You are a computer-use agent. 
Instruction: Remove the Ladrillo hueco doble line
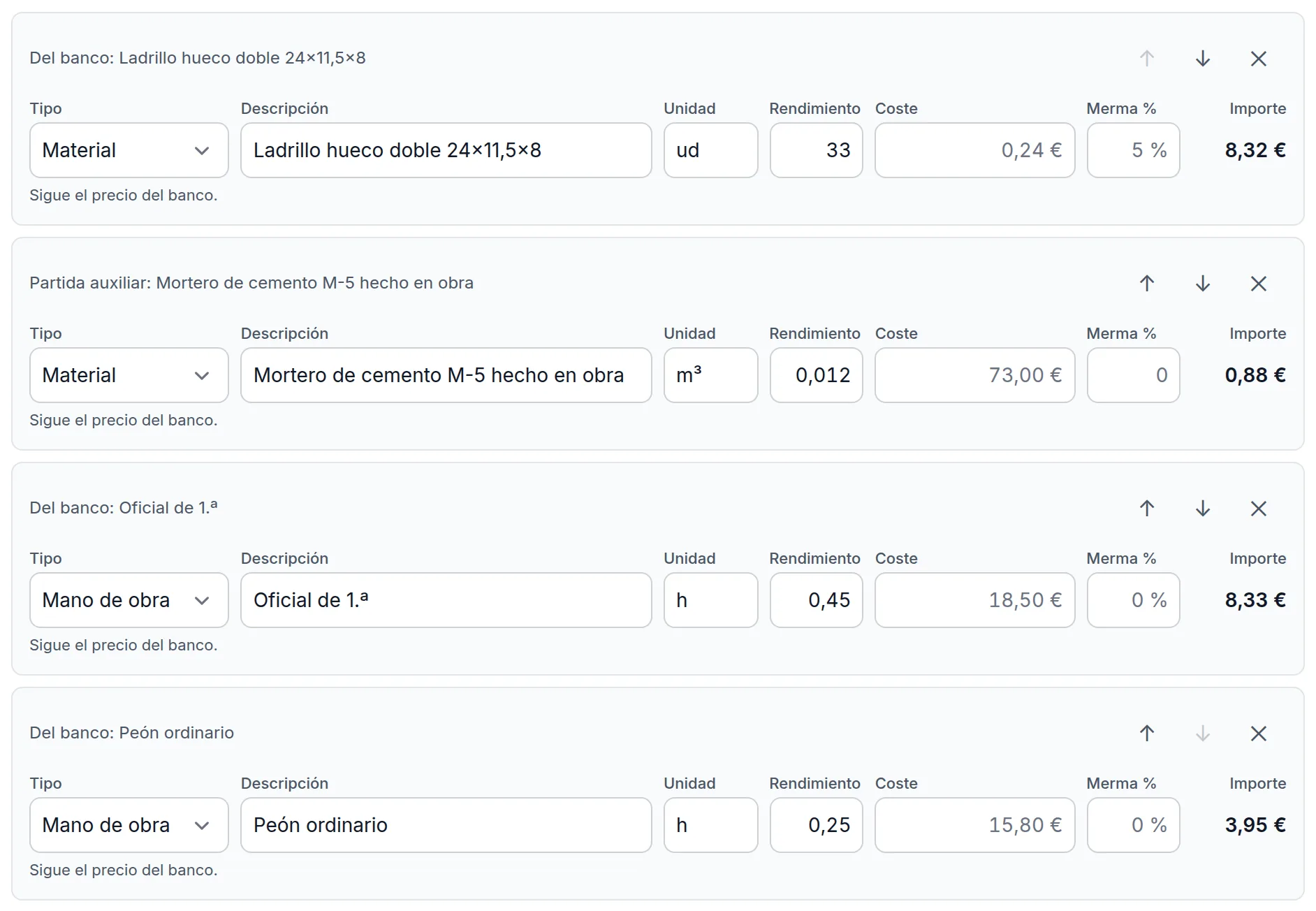1258,59
